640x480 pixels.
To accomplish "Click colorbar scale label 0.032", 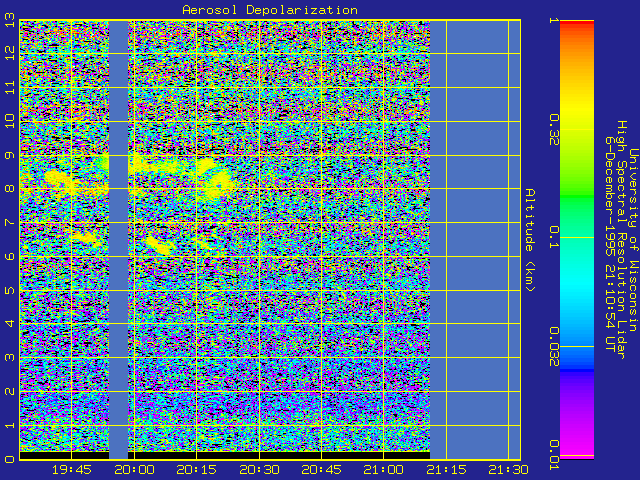I will 554,347.
